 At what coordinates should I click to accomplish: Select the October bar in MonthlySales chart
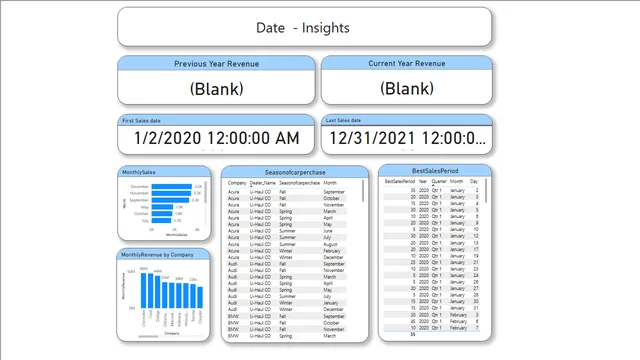click(162, 213)
